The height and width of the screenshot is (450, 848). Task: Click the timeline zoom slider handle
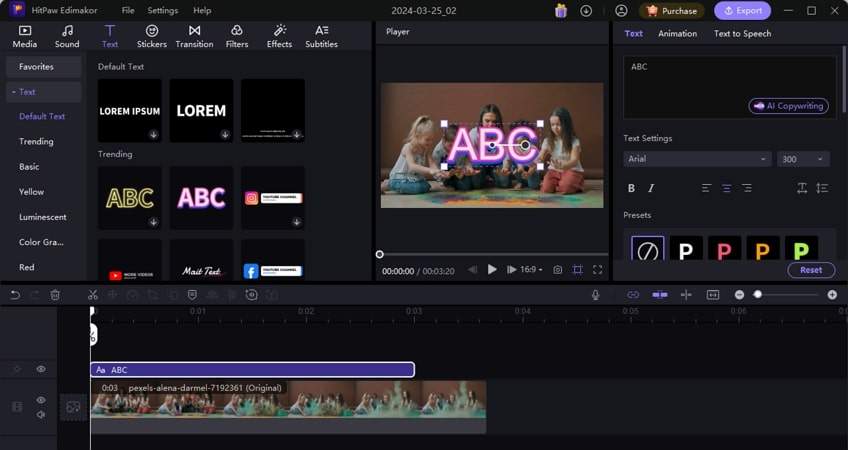[758, 295]
